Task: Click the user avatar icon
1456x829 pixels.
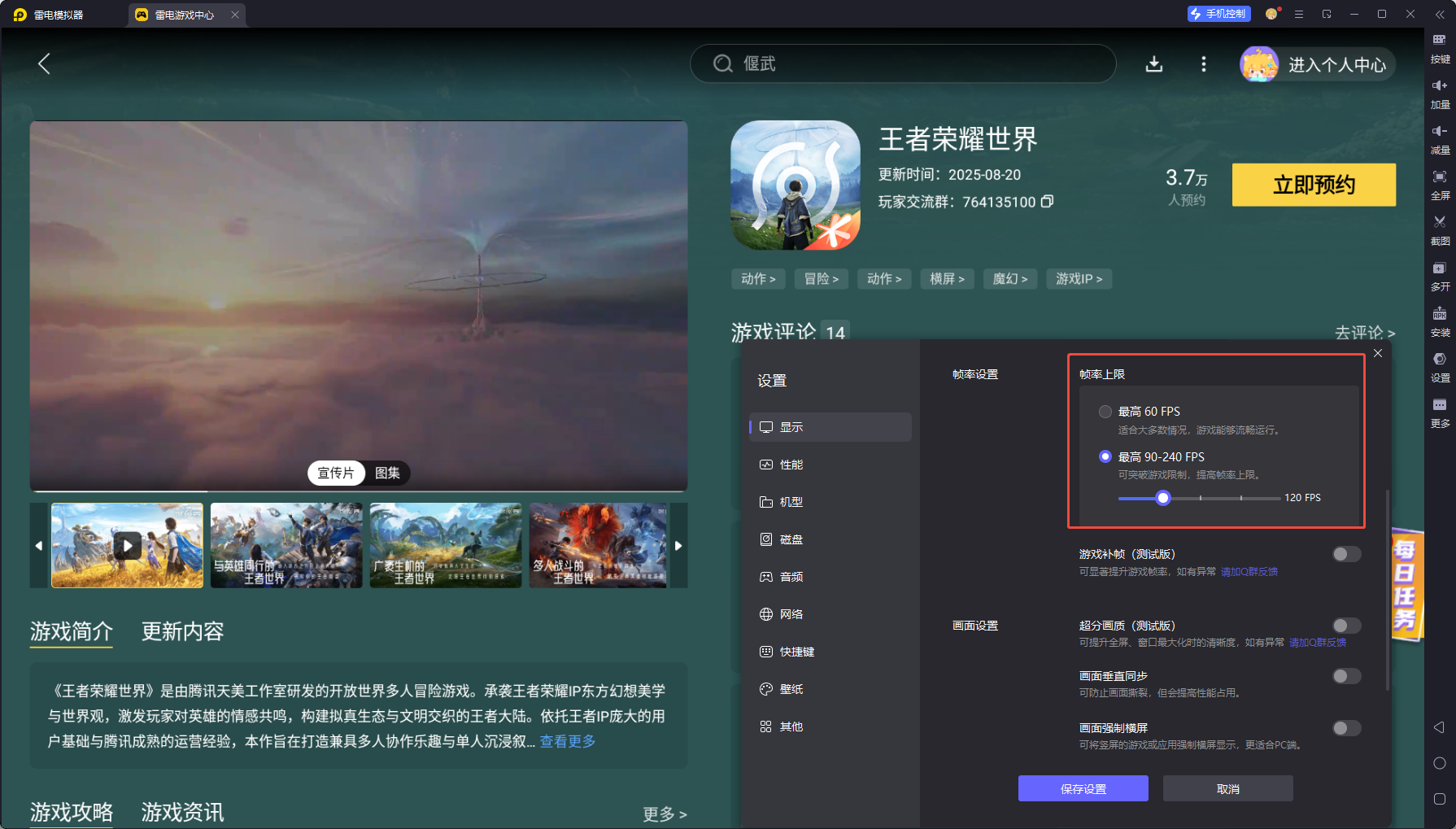Action: [1259, 64]
